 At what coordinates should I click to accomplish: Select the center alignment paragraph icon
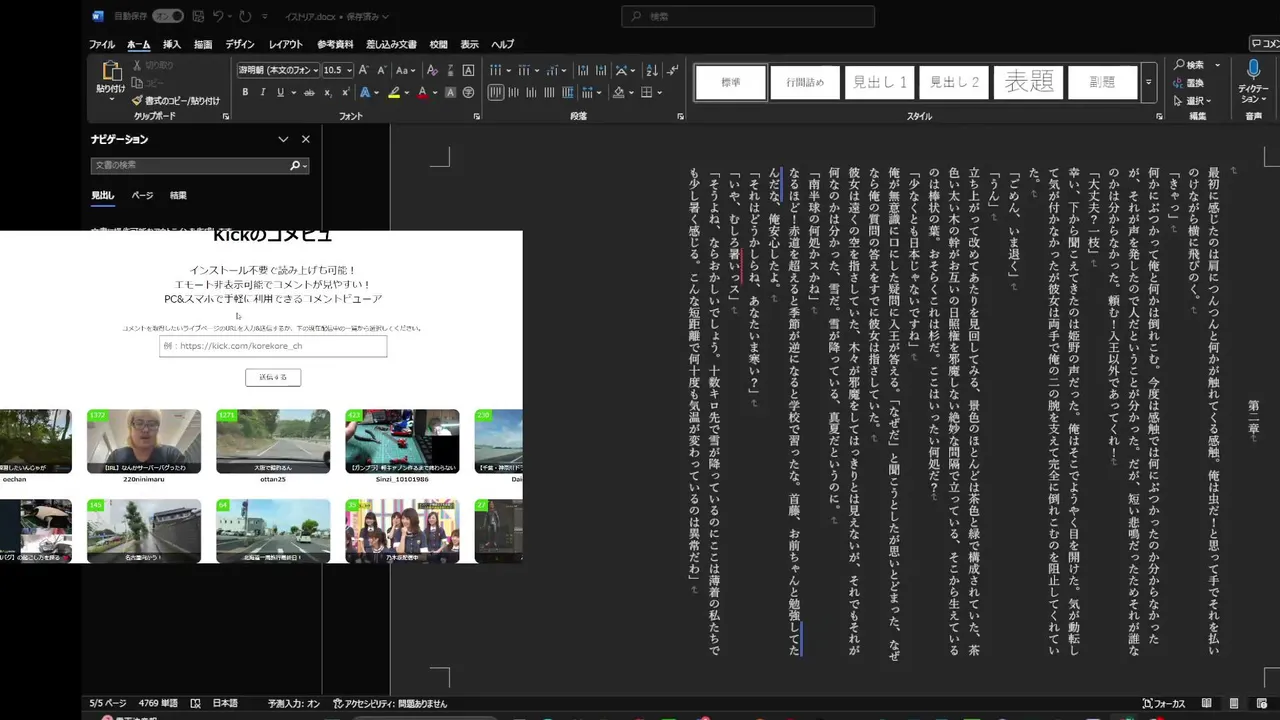(514, 92)
